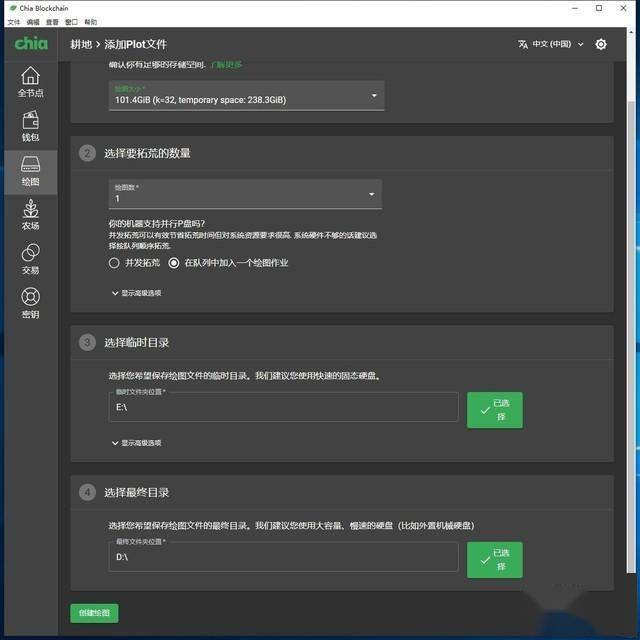Click the vertical page scrollbar

pos(631,335)
